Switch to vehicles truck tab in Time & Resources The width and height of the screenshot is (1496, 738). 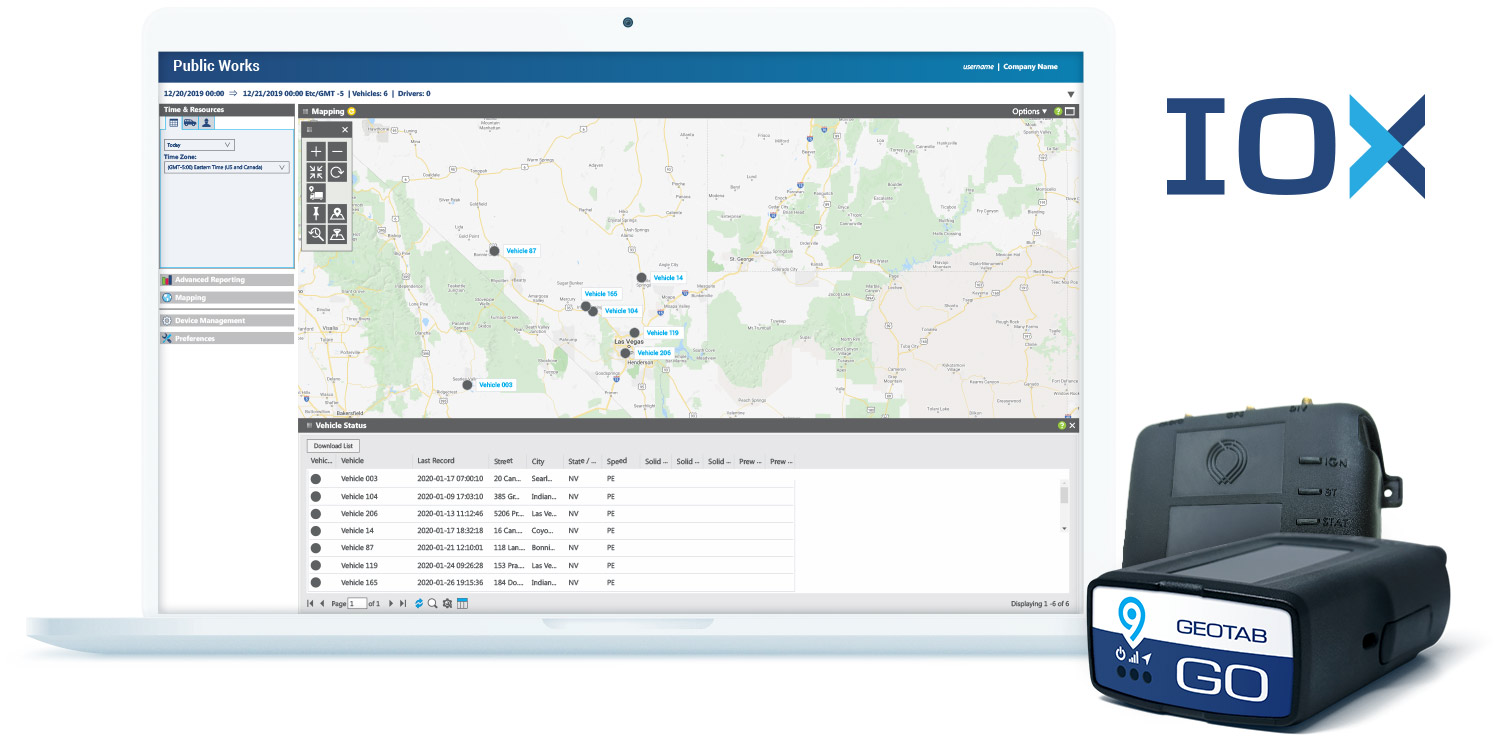pos(189,123)
